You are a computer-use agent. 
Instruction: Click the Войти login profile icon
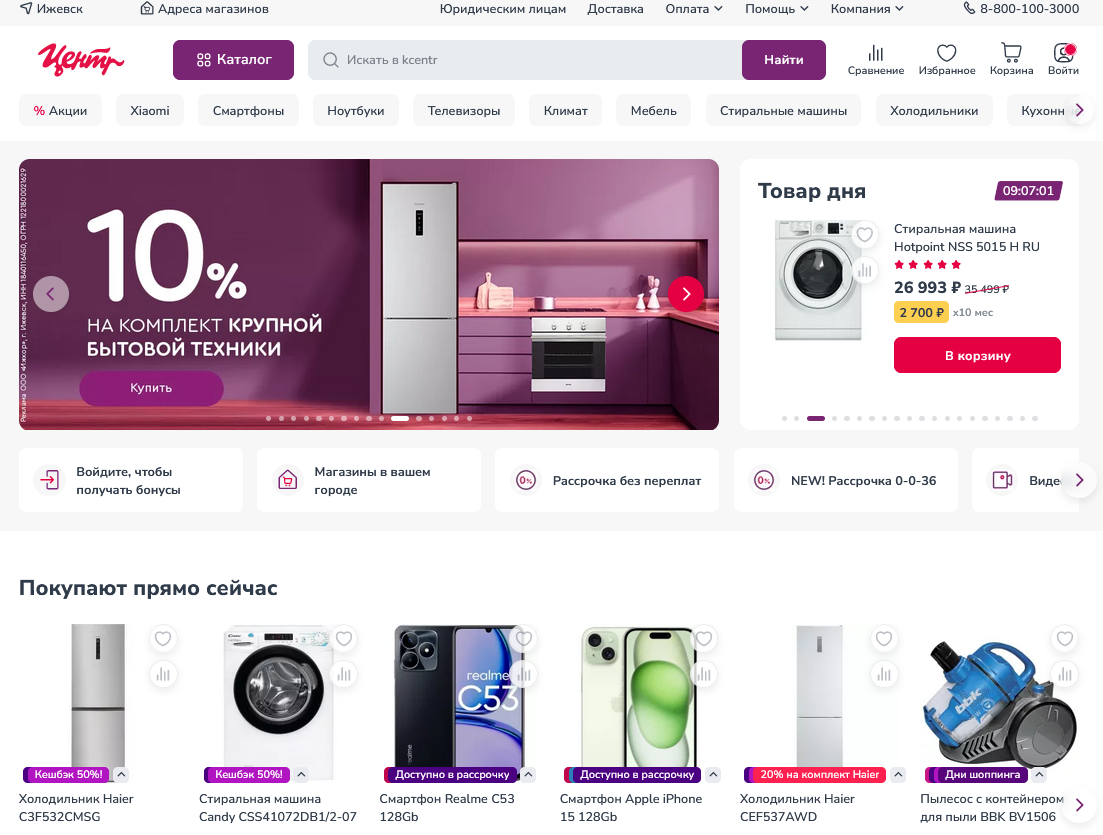tap(1063, 60)
